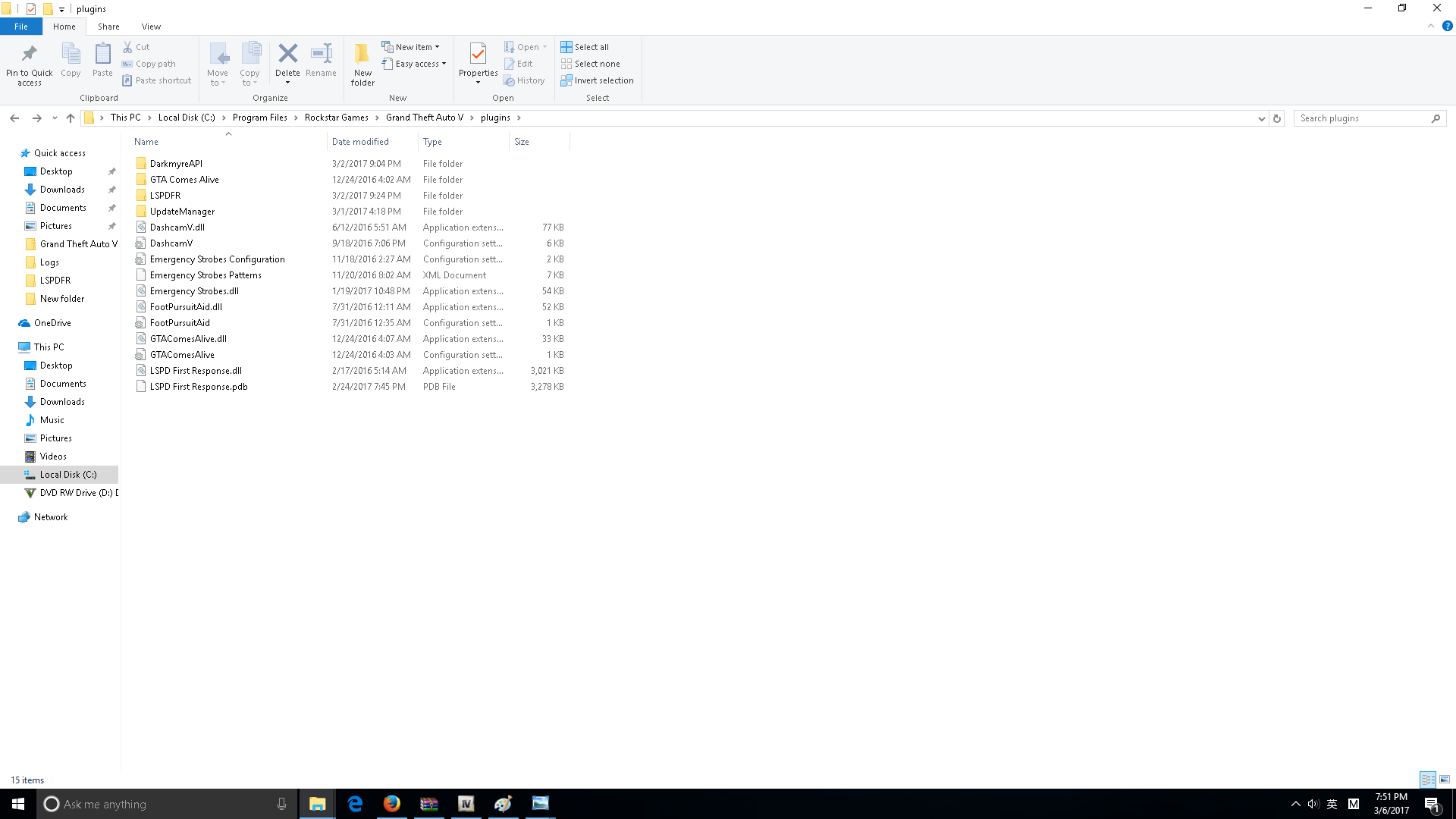1456x819 pixels.
Task: Click the refresh button by address bar
Action: [x=1277, y=118]
